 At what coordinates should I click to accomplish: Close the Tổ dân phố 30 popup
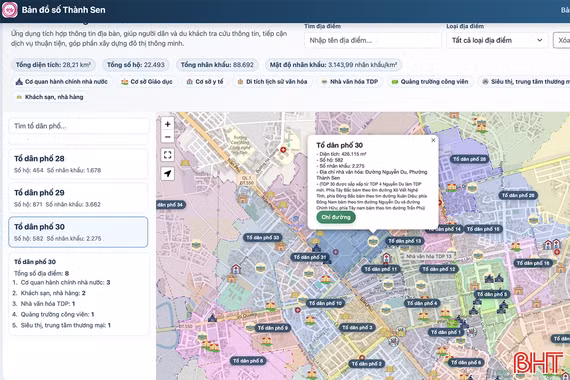(433, 140)
